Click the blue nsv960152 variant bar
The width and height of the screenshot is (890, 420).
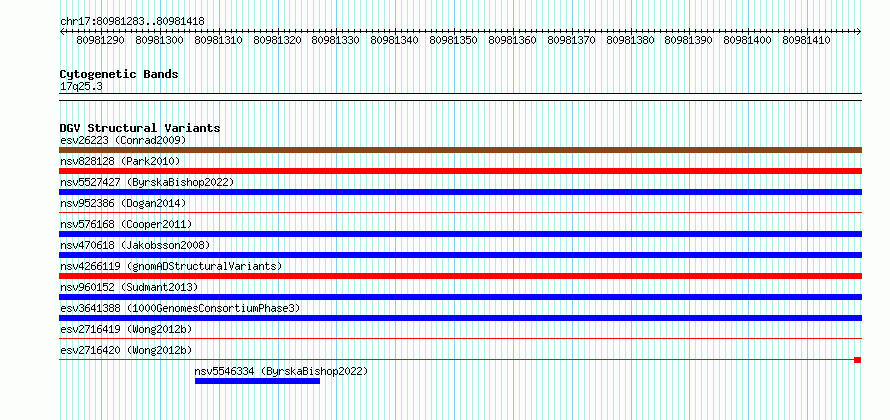[460, 297]
